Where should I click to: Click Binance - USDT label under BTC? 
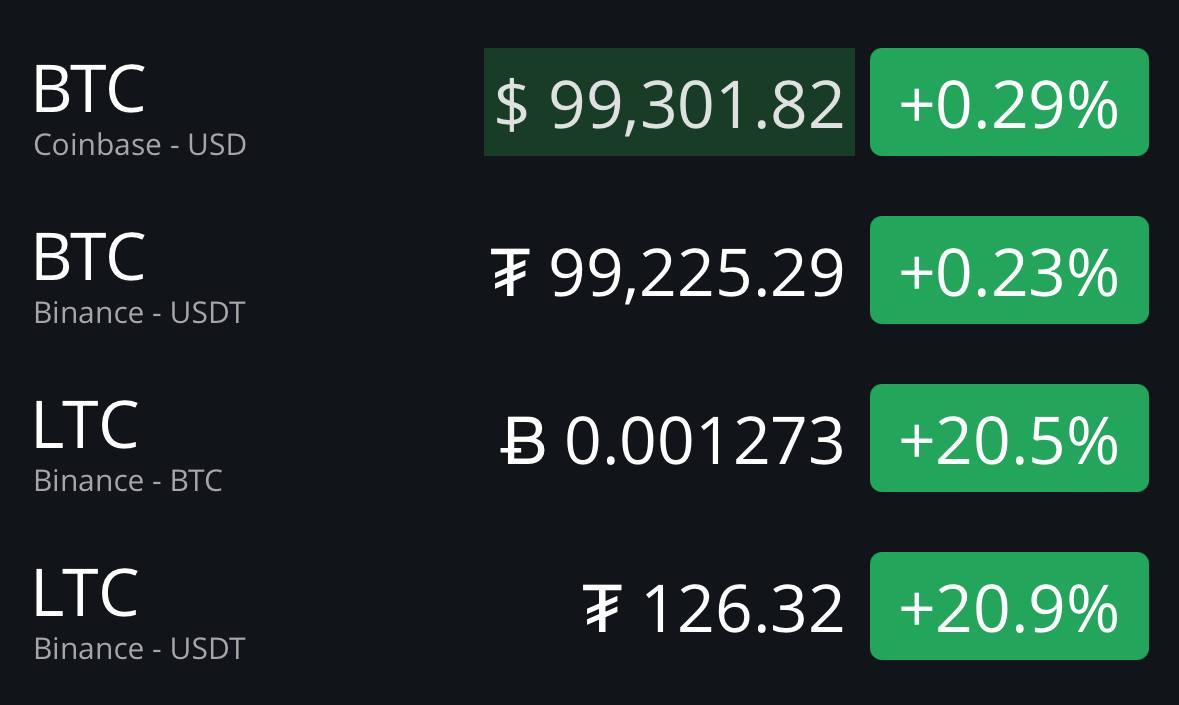click(140, 313)
